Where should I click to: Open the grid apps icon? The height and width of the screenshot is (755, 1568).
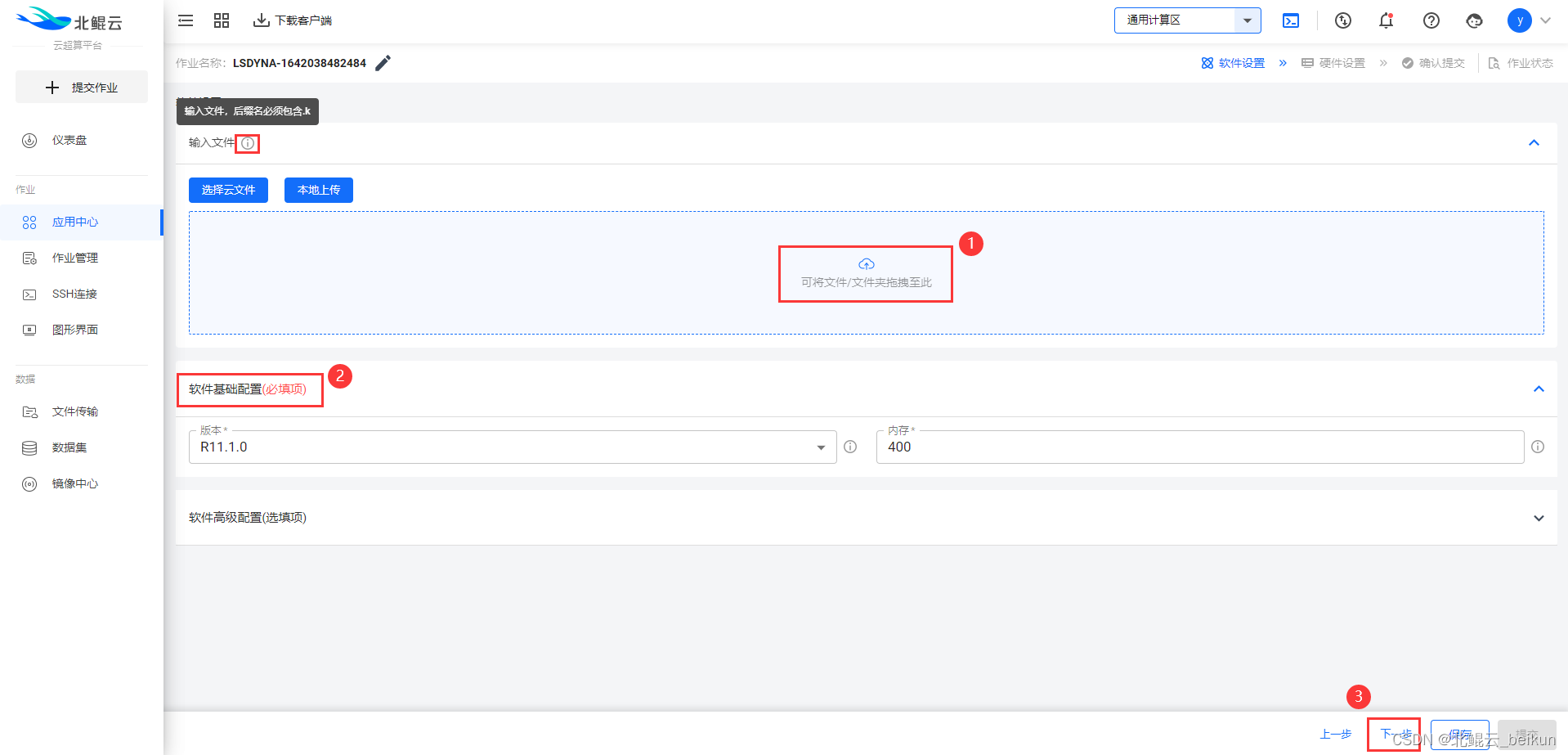click(x=222, y=20)
